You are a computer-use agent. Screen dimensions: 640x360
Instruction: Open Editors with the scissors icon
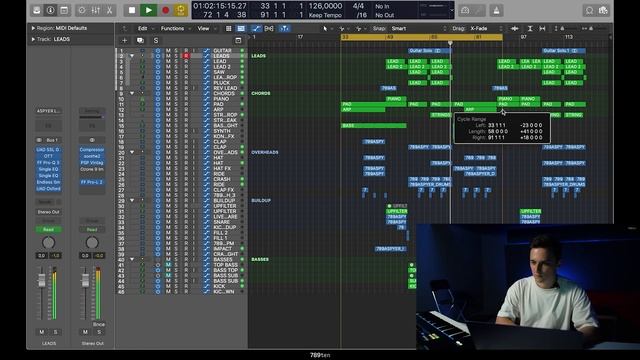(x=109, y=10)
